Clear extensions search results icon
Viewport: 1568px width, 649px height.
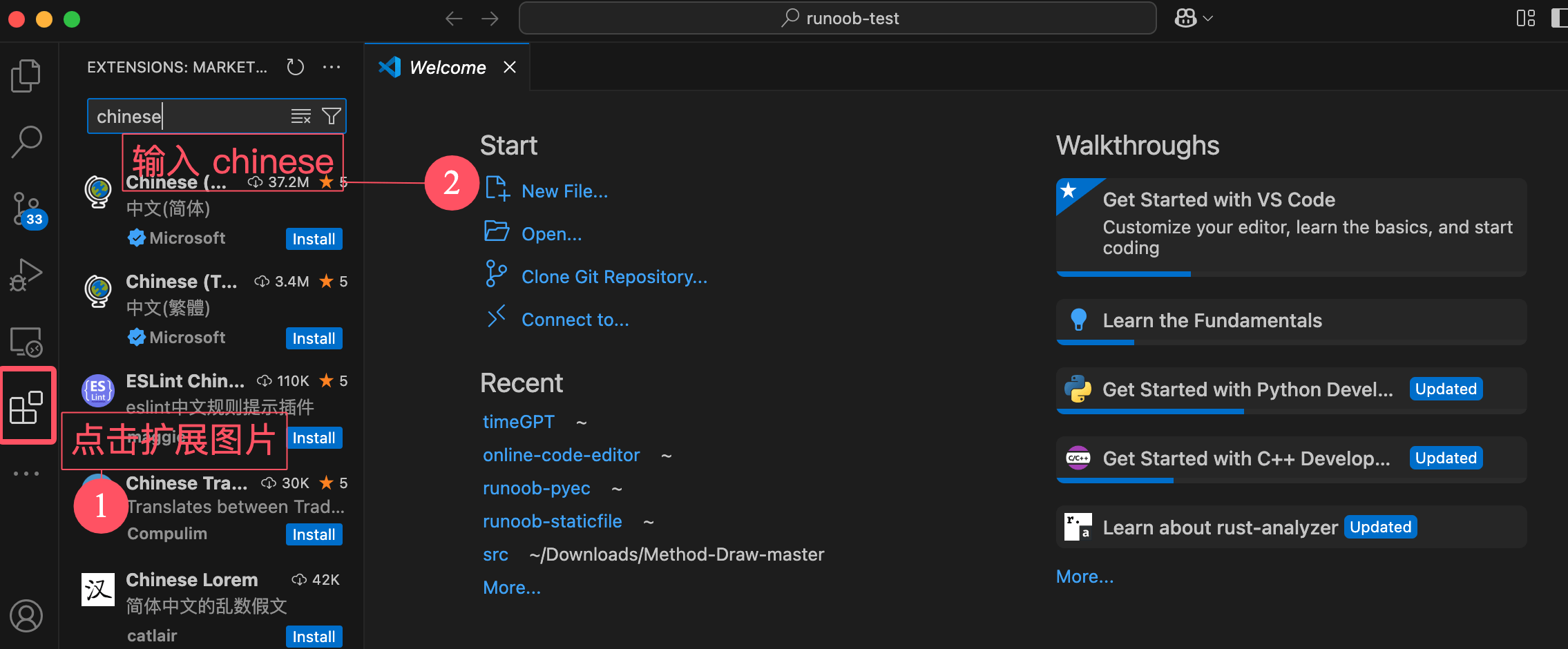(300, 116)
